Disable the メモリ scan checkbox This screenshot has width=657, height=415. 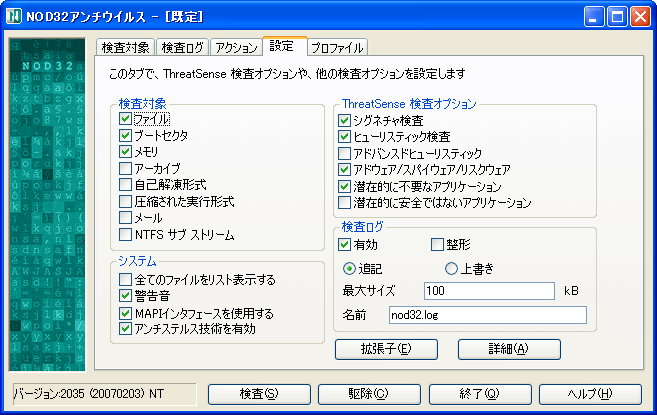tap(125, 151)
